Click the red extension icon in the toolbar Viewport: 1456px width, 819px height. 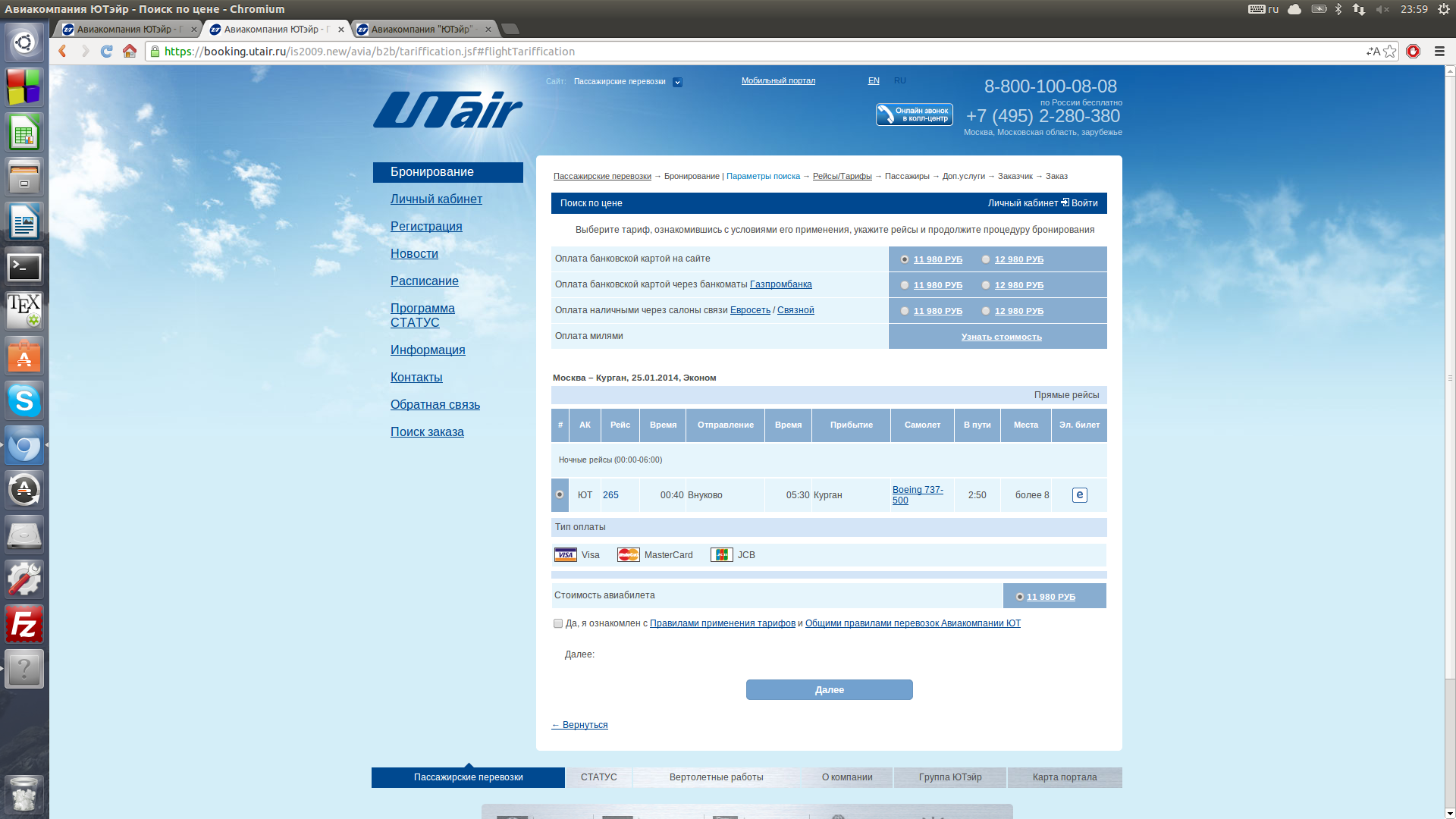(x=1413, y=52)
